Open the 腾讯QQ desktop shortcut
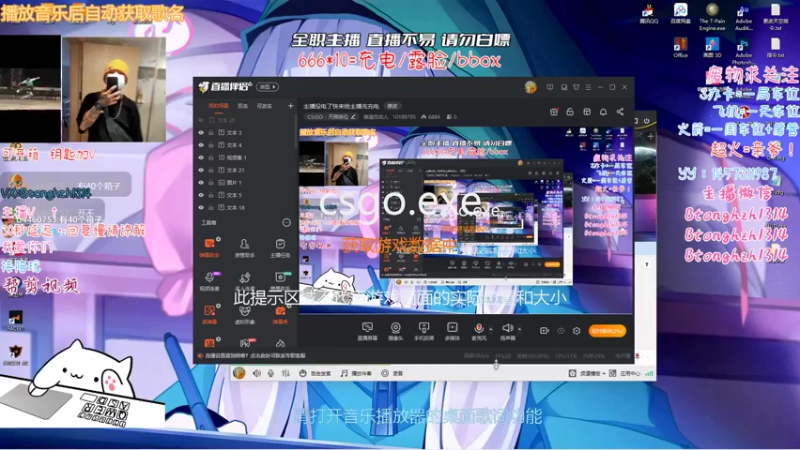Image resolution: width=800 pixels, height=450 pixels. click(649, 14)
